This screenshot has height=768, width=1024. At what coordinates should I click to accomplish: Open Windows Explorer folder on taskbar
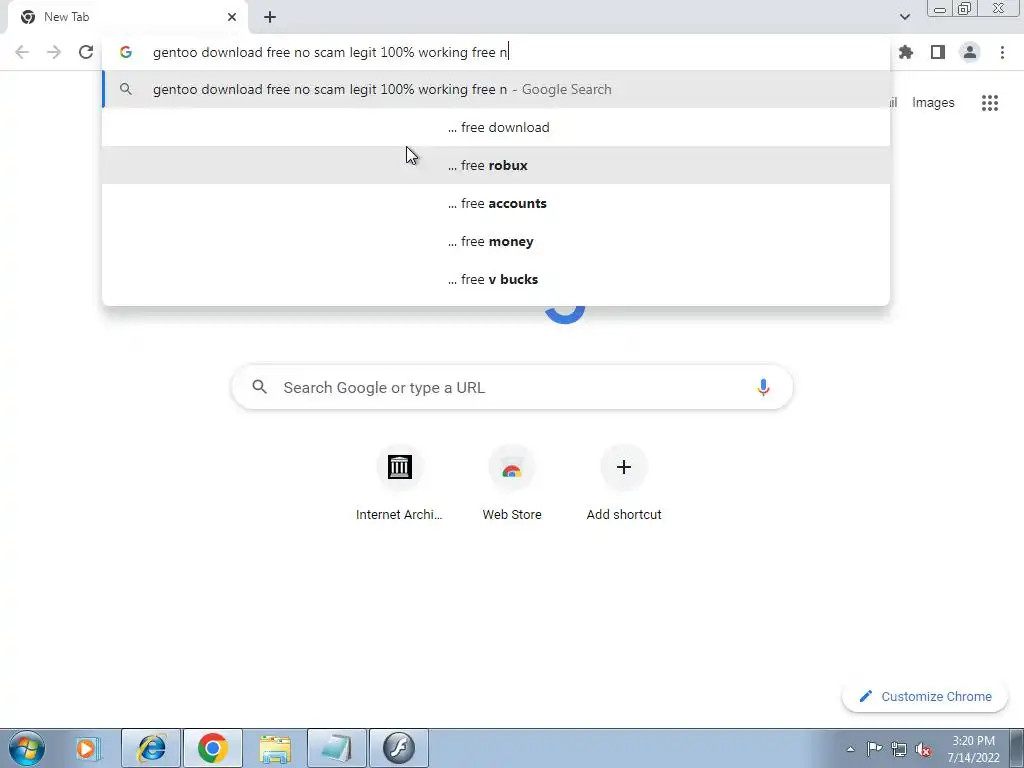coord(275,748)
